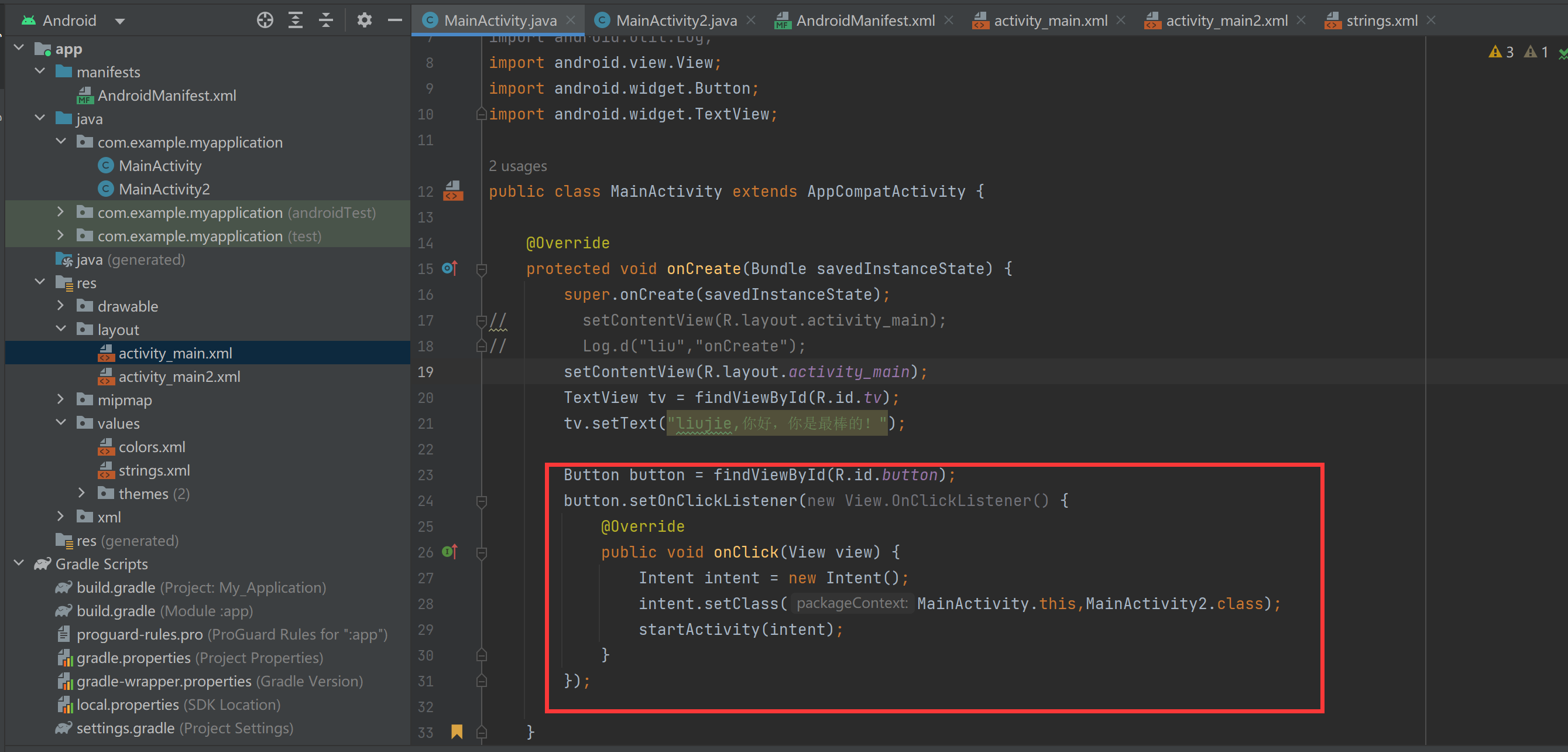Fold the onClick method at line 26
Screen dimensions: 1568x752
pos(481,552)
